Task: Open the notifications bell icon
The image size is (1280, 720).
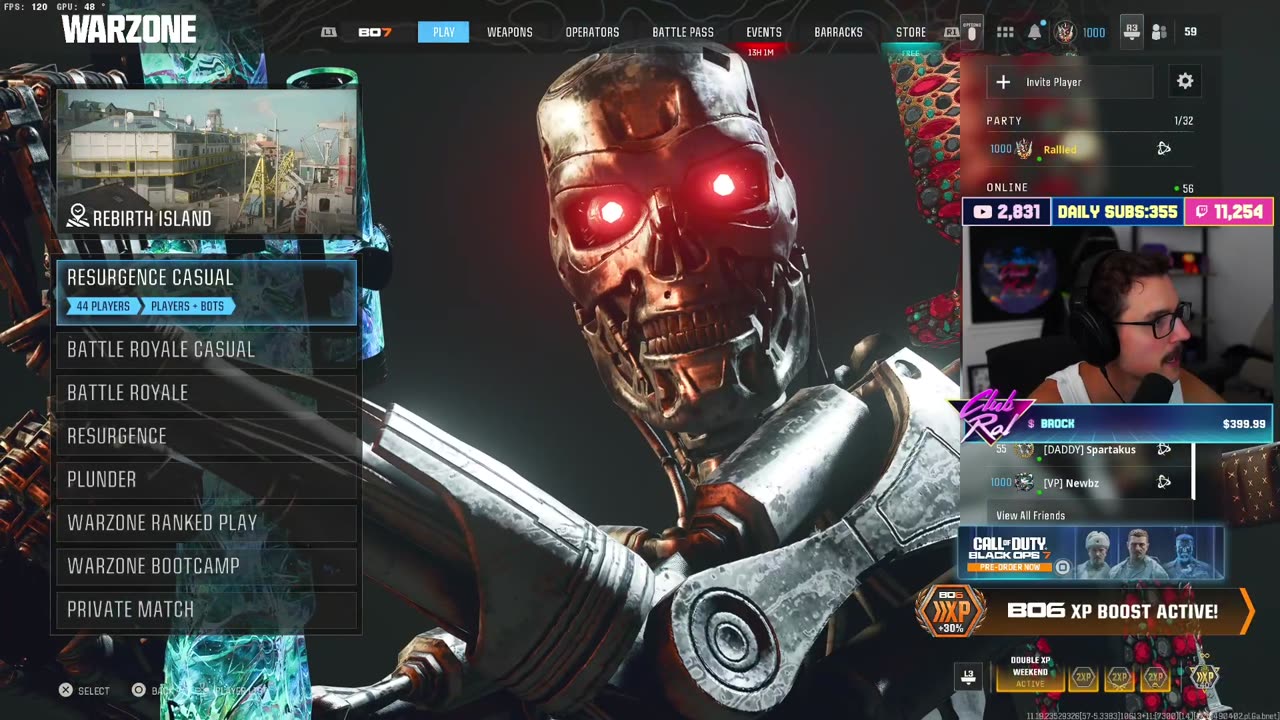Action: click(1035, 32)
